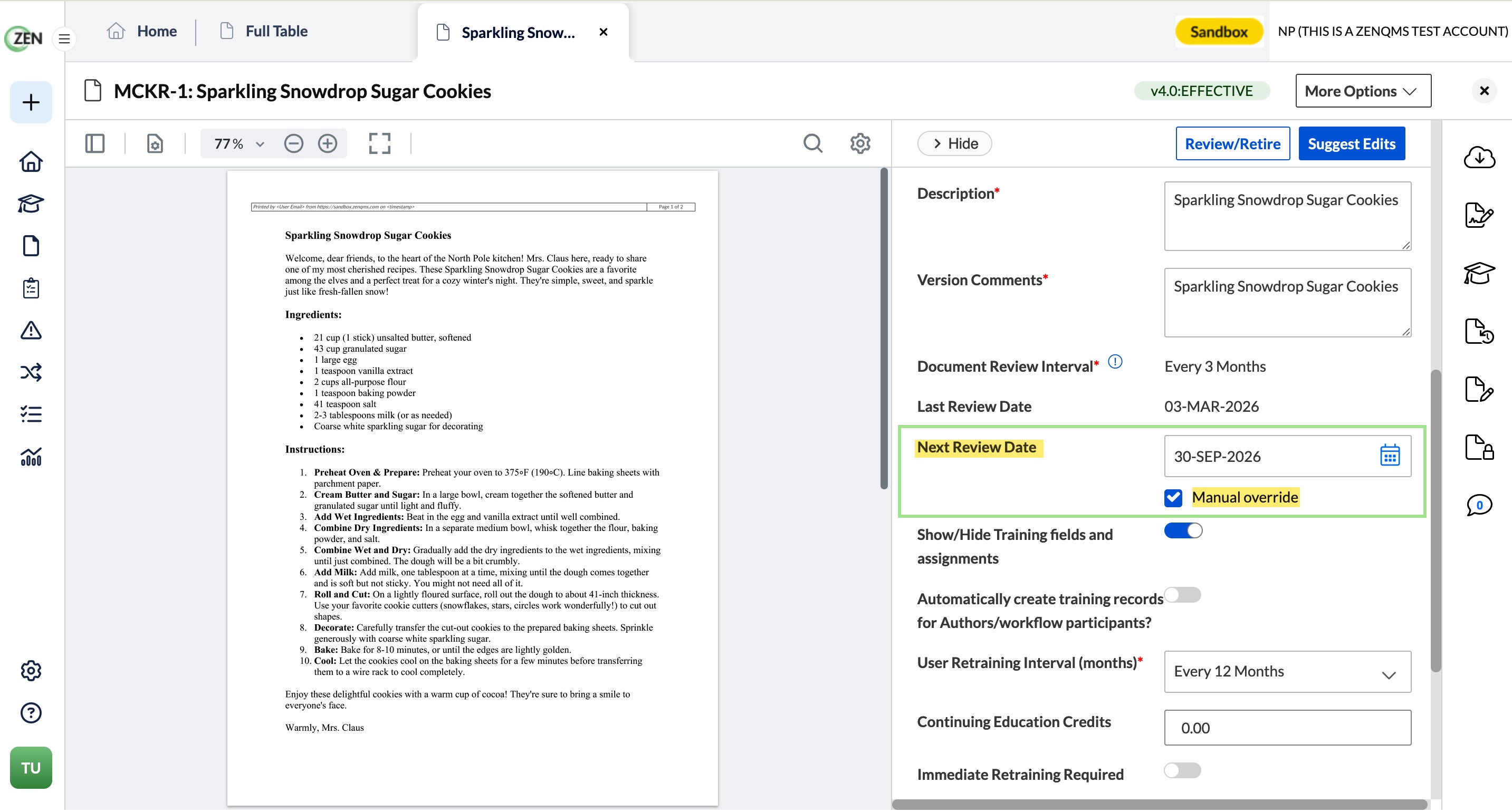Image resolution: width=1512 pixels, height=812 pixels.
Task: Switch to the Full Table tab
Action: tap(264, 31)
